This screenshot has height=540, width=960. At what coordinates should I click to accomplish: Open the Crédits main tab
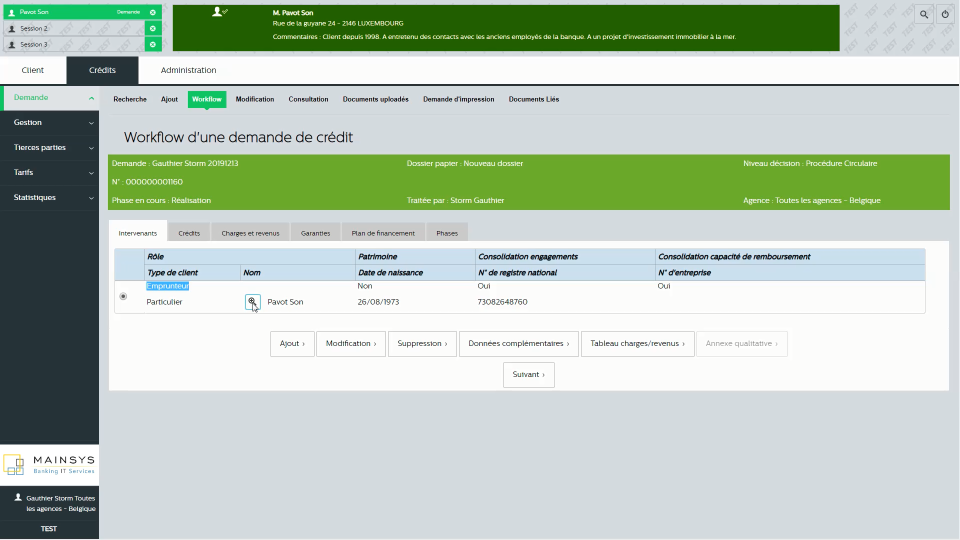click(102, 70)
